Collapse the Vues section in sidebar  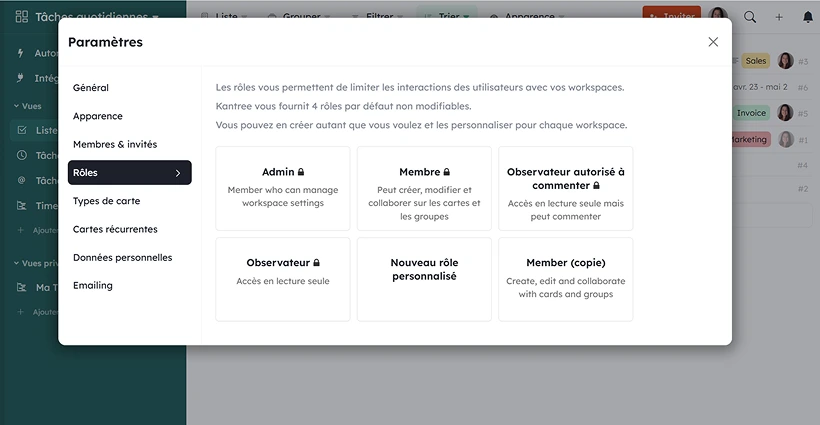tap(16, 105)
